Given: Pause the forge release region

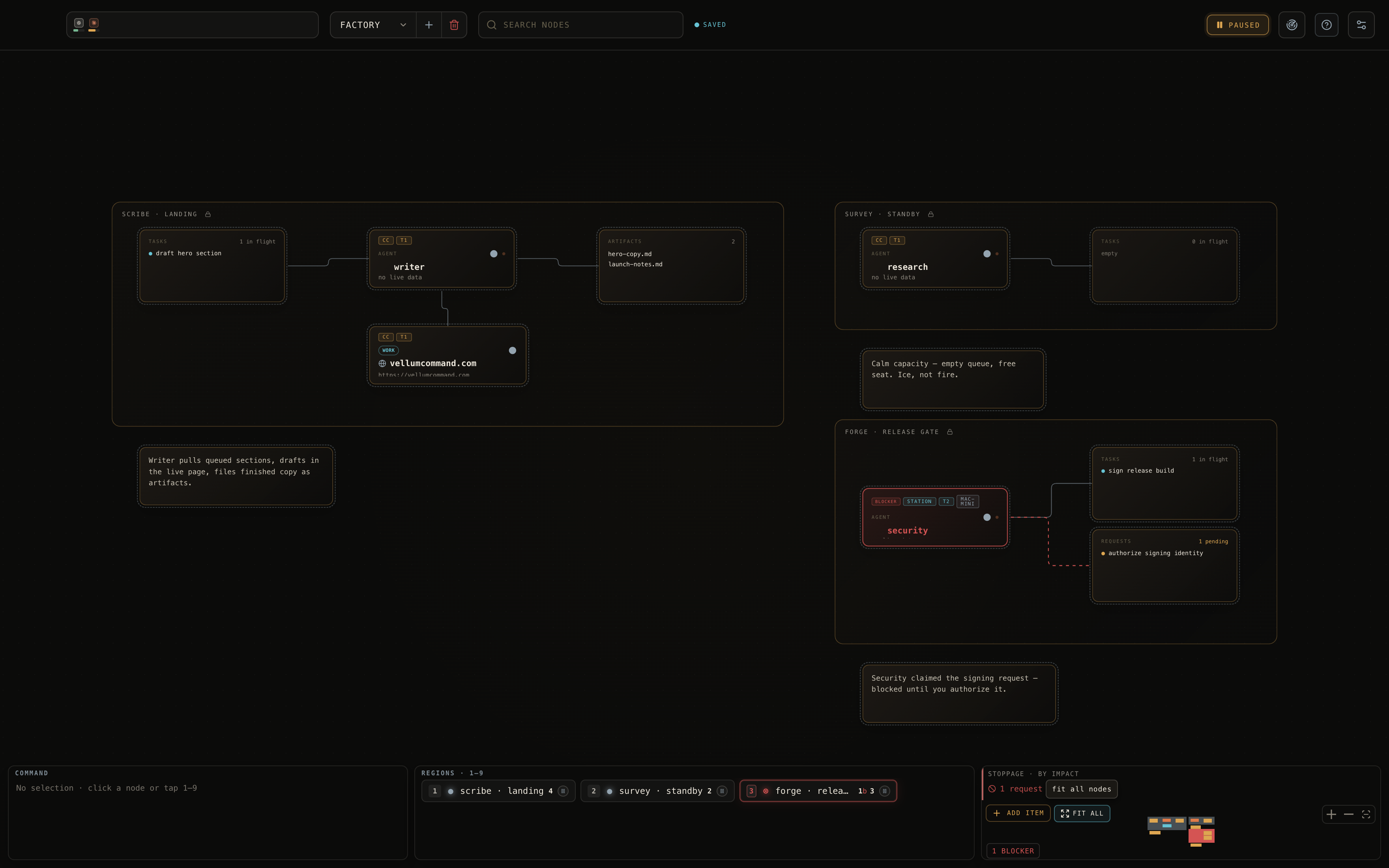Looking at the screenshot, I should [x=884, y=791].
